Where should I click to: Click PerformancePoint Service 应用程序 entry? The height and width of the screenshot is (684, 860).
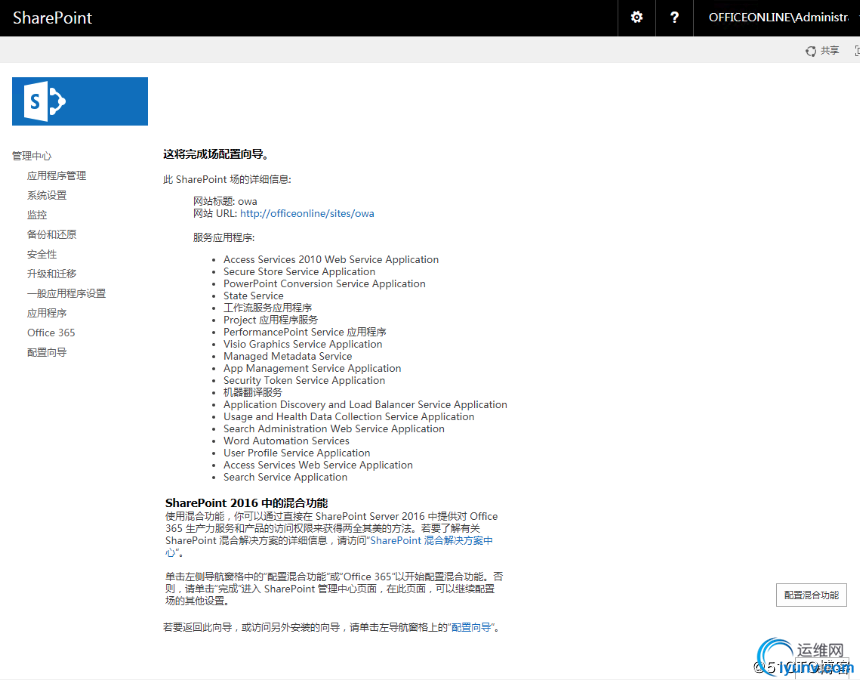coord(304,332)
